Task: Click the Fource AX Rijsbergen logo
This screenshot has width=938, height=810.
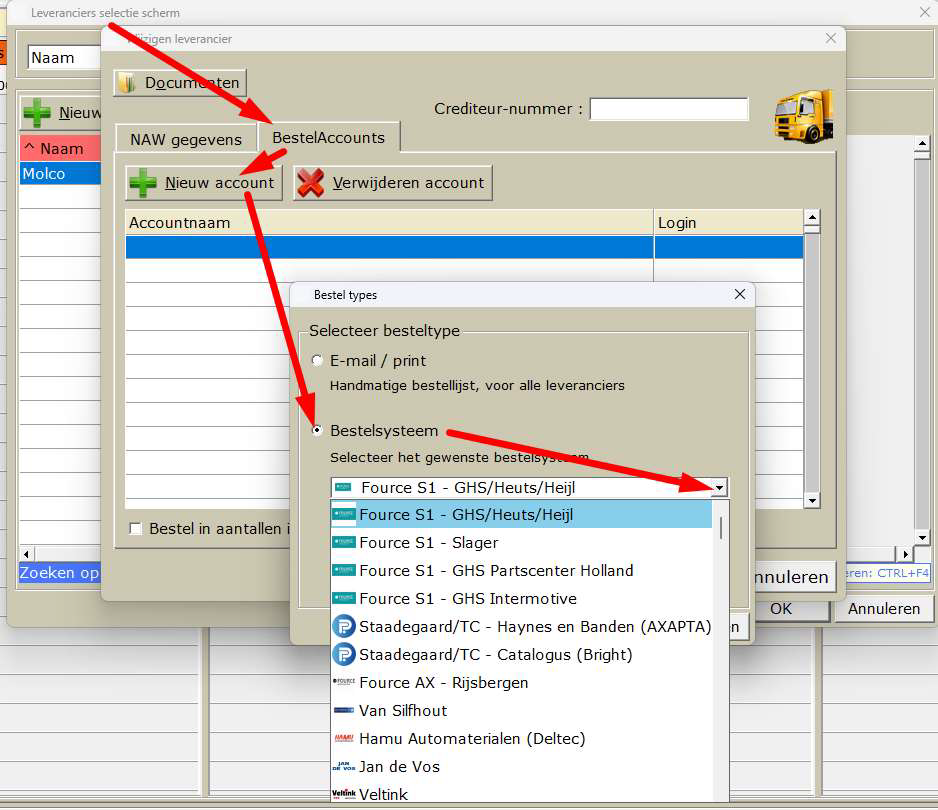Action: [344, 682]
